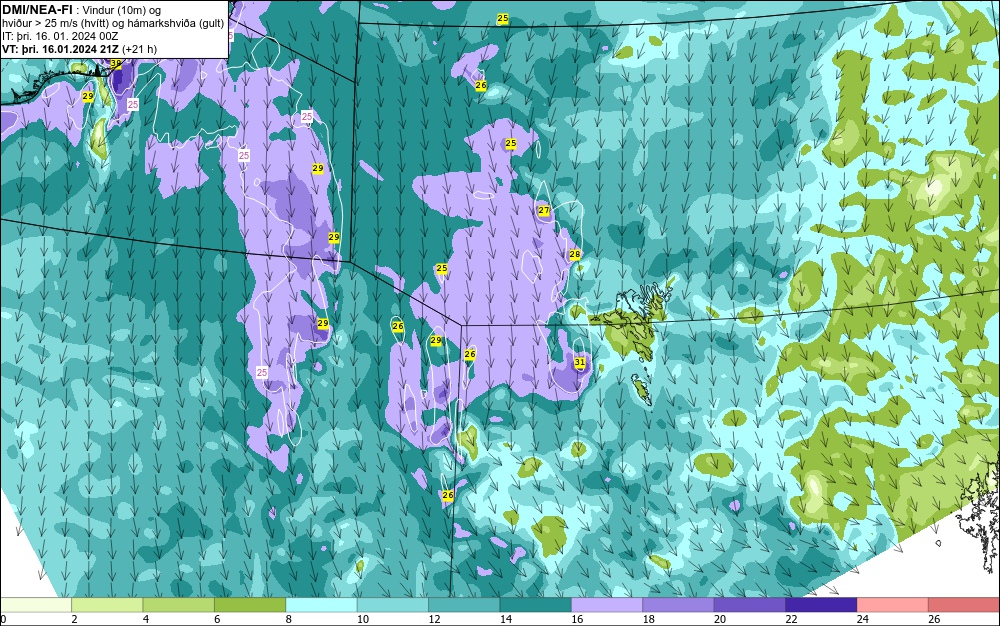Click the 20–22 m/s violet legend swatch
The height and width of the screenshot is (626, 1000).
tap(750, 605)
